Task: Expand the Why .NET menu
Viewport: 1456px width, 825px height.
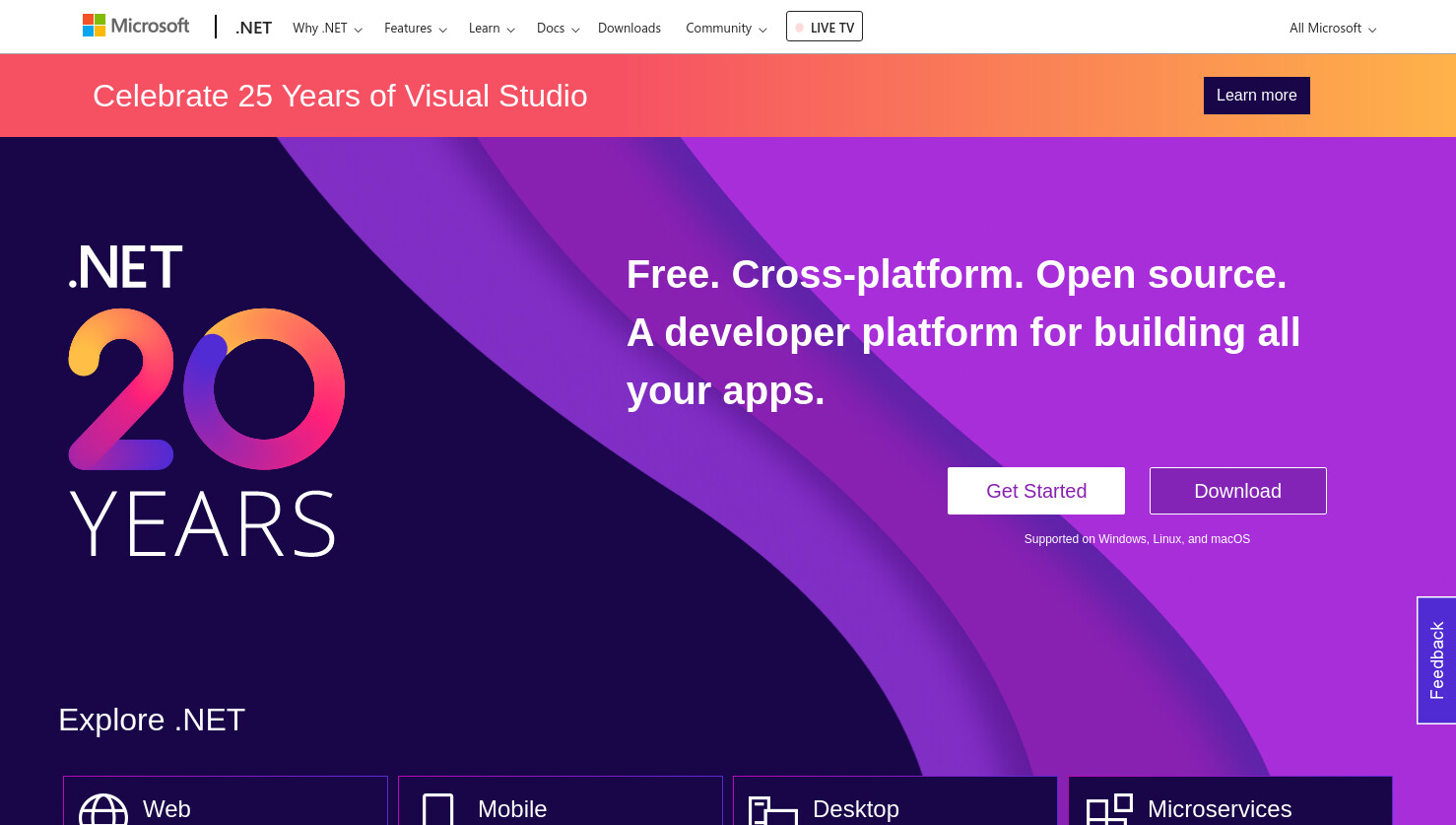Action: point(327,28)
